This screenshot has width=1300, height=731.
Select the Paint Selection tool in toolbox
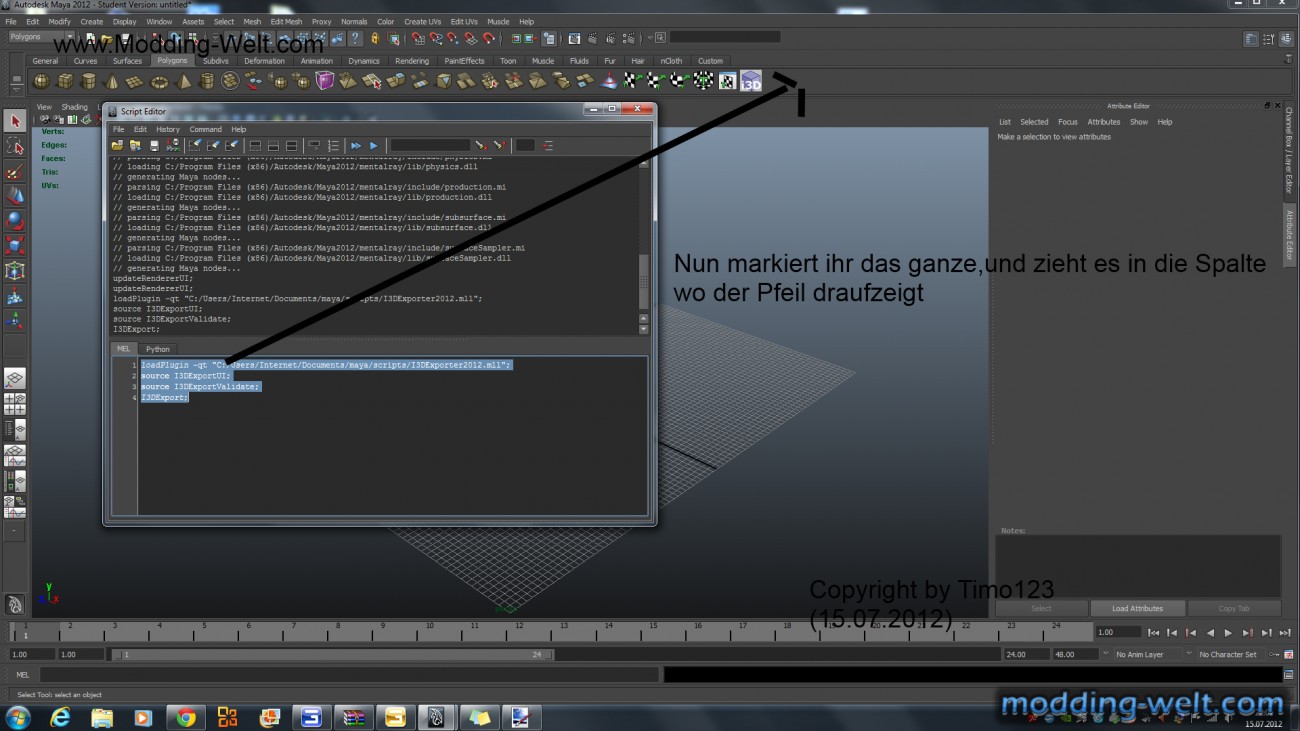(14, 171)
